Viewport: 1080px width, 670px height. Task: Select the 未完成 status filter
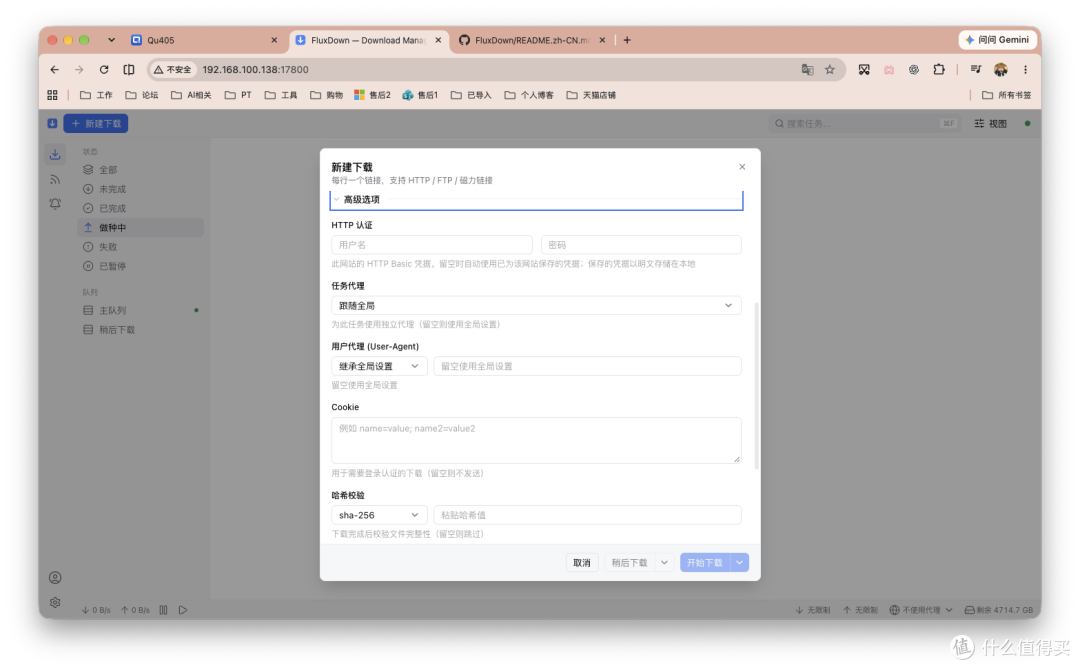point(141,189)
